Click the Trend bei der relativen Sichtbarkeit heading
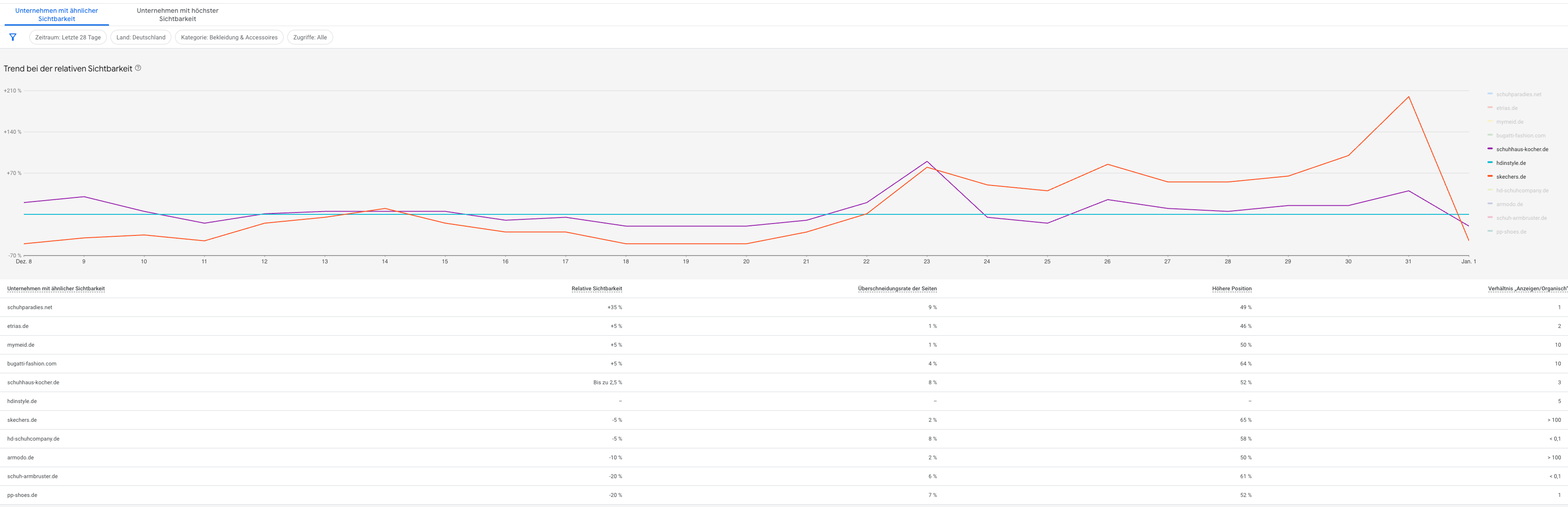The width and height of the screenshot is (1568, 507). (x=68, y=69)
